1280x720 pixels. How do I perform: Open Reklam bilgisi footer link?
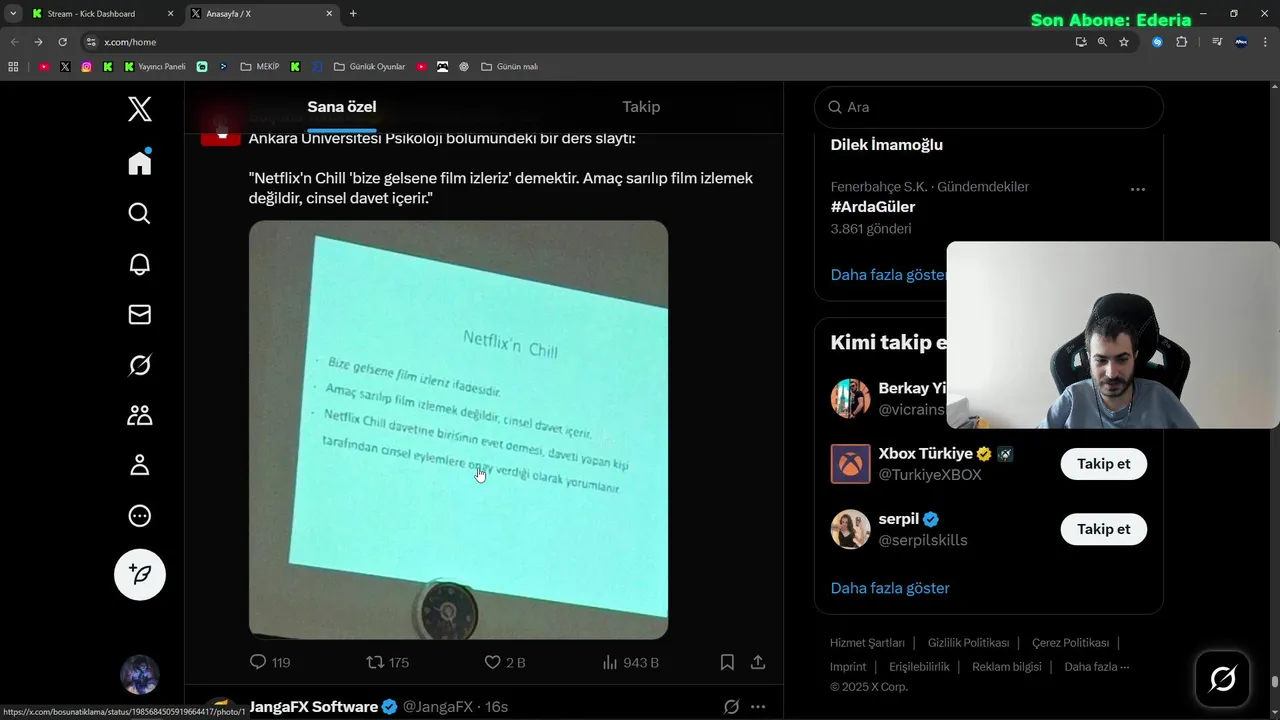(x=1006, y=667)
